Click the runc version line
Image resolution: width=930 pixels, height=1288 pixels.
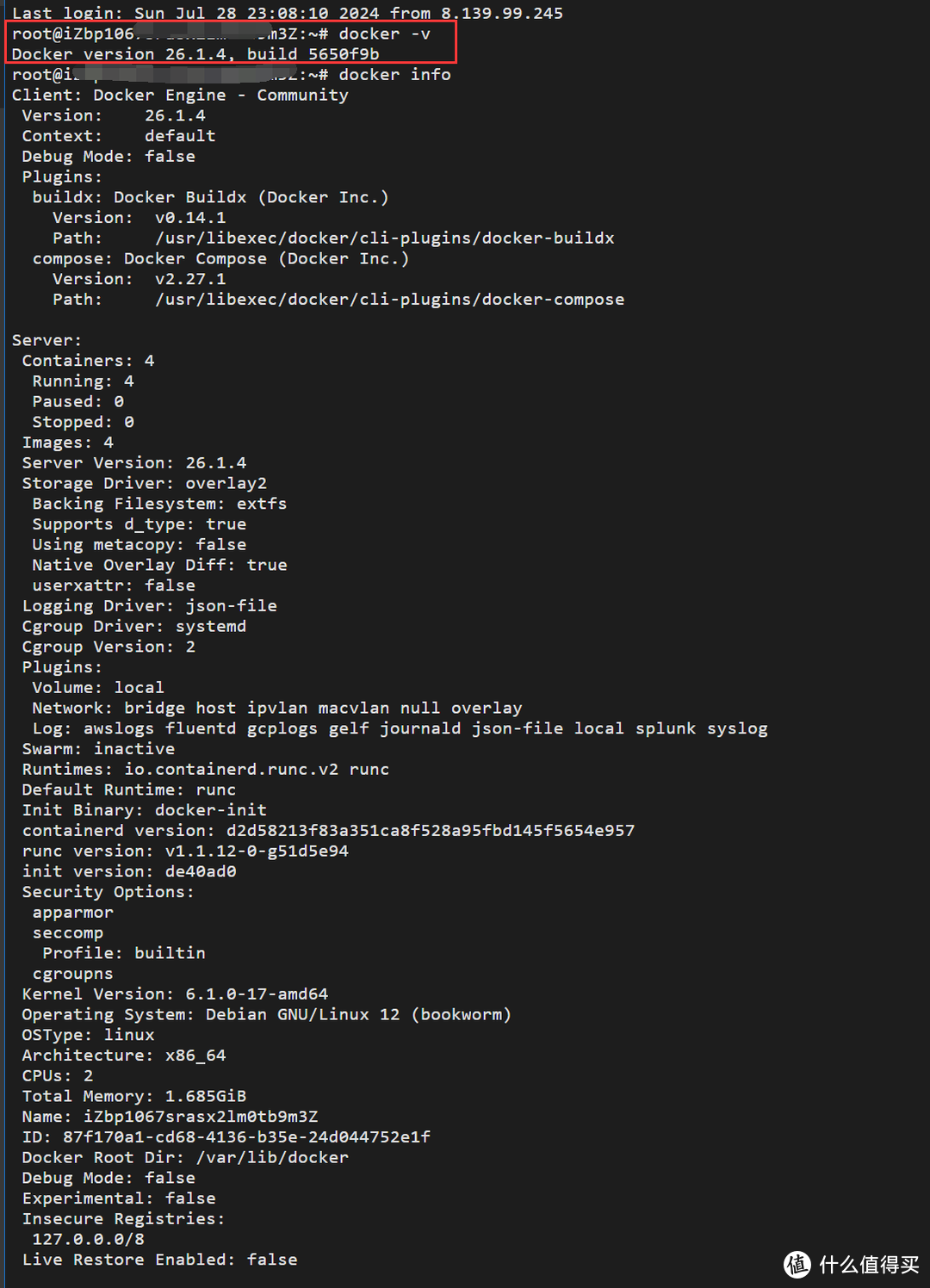185,851
